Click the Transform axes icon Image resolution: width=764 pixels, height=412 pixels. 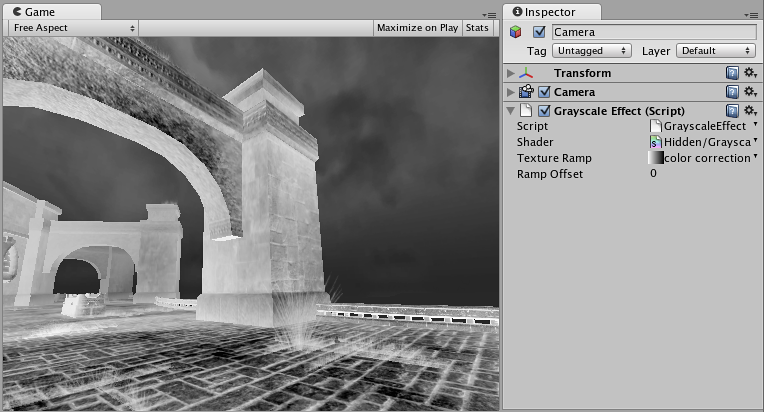coord(526,73)
